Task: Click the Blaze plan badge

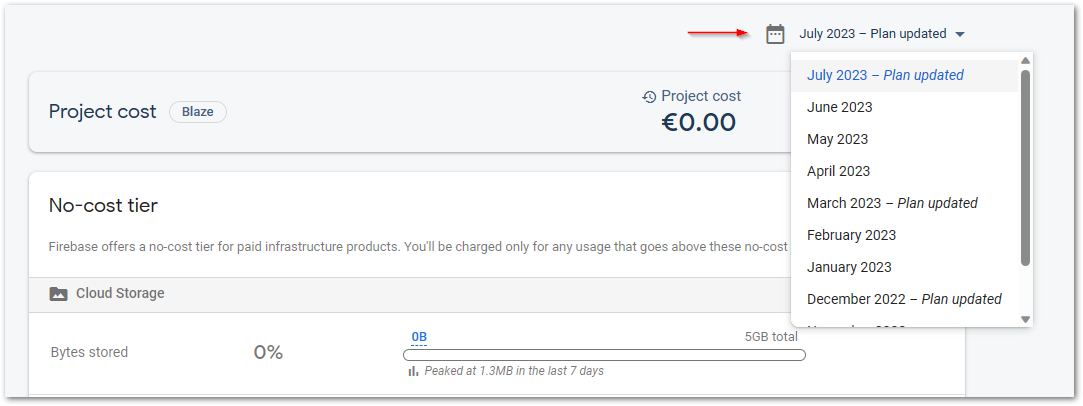Action: [198, 112]
